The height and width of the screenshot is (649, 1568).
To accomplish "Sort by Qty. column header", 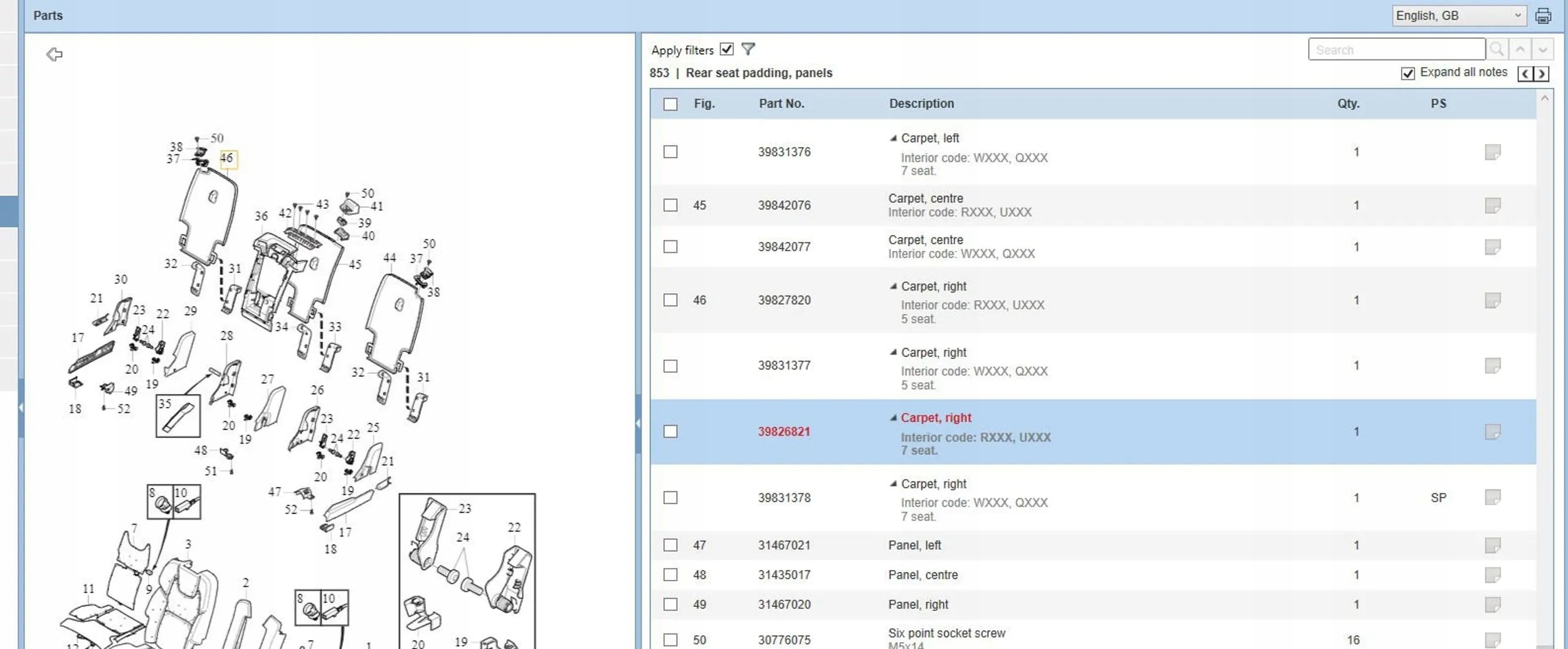I will click(x=1348, y=104).
